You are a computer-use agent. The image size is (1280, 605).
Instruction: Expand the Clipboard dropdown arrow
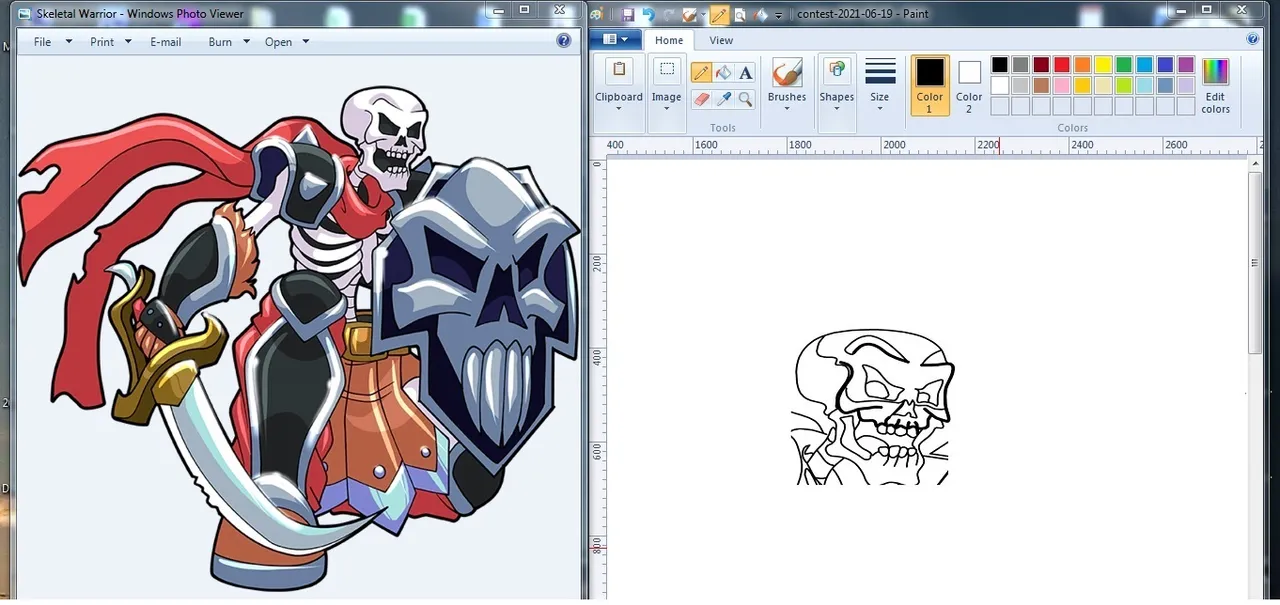pyautogui.click(x=619, y=109)
